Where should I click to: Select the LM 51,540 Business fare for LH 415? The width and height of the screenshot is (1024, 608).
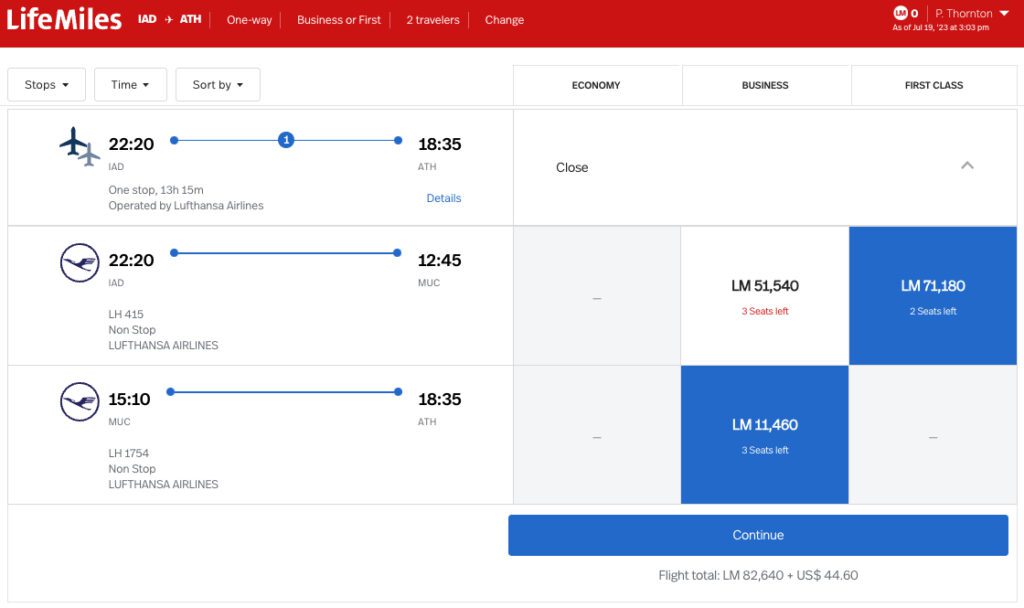[x=764, y=294]
